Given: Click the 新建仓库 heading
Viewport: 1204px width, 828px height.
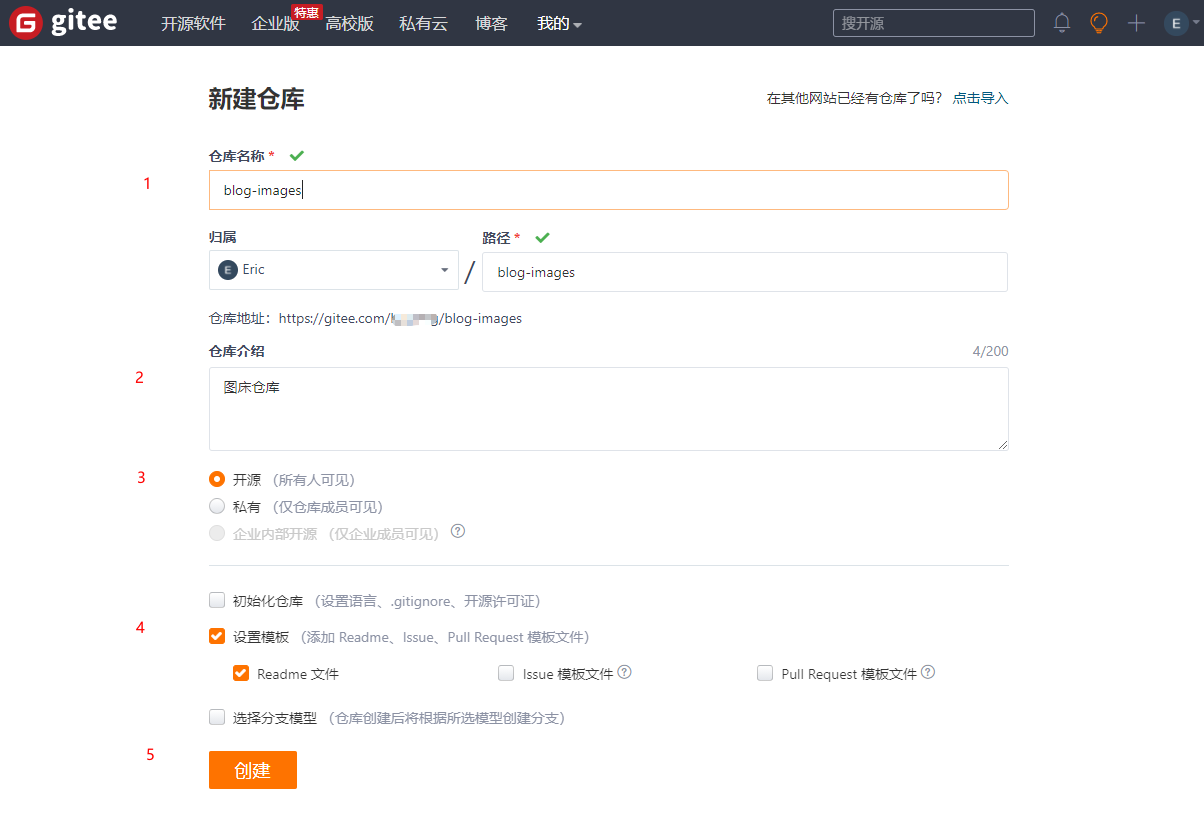Looking at the screenshot, I should [x=257, y=99].
